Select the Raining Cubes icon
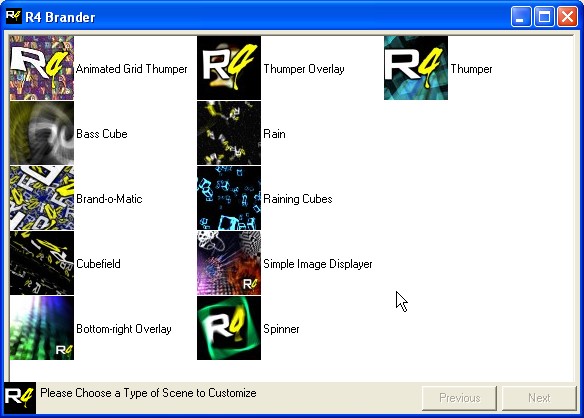 pos(229,198)
